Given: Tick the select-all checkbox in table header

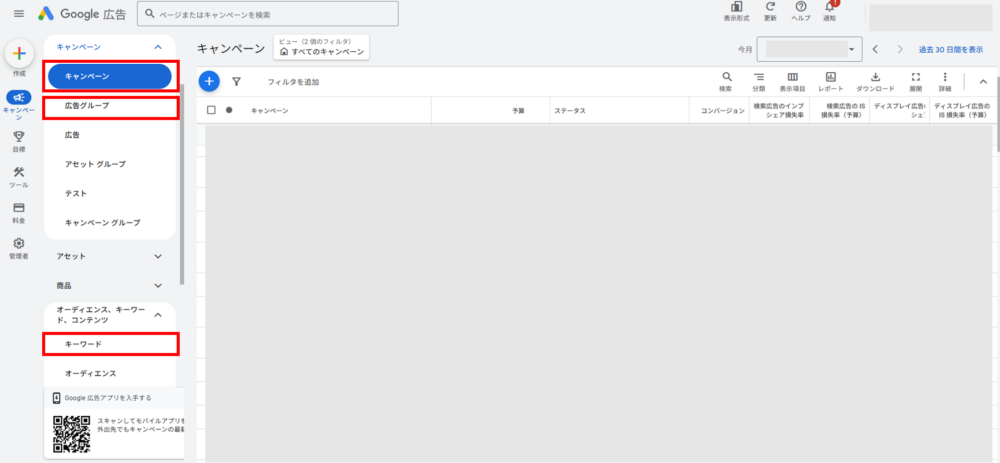Looking at the screenshot, I should [x=211, y=110].
